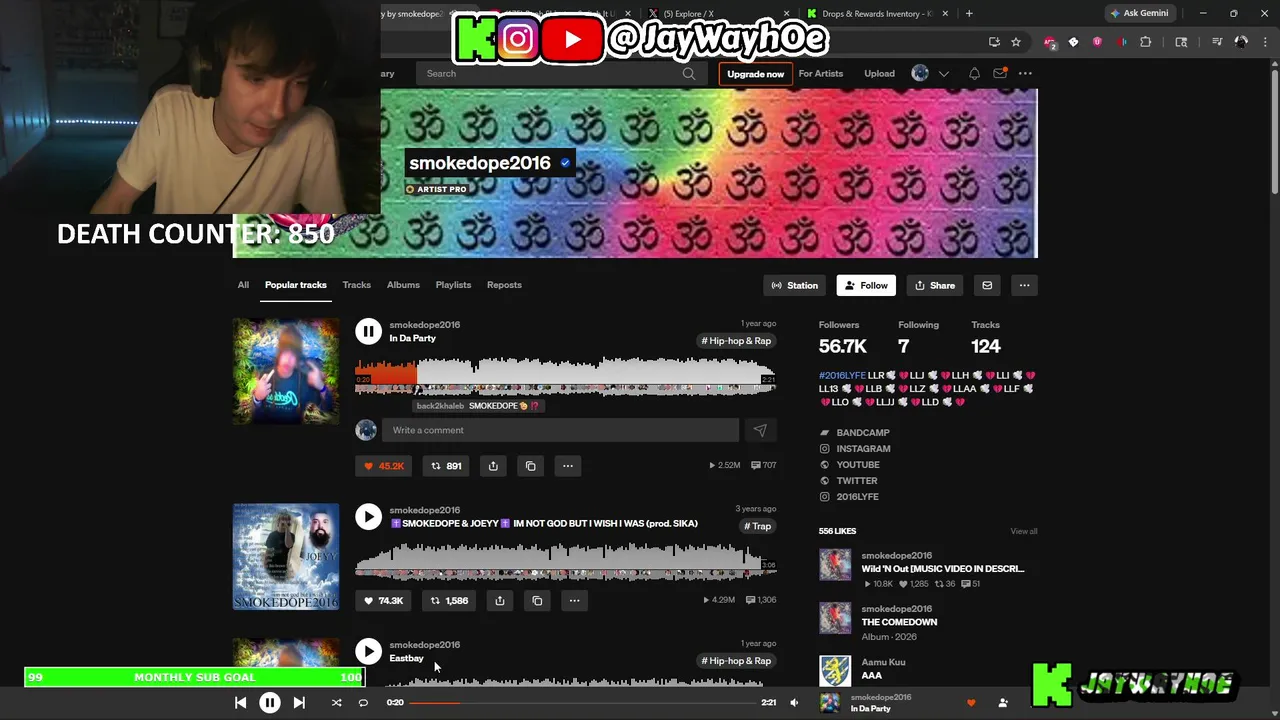Play the Eastbay track

click(x=368, y=651)
